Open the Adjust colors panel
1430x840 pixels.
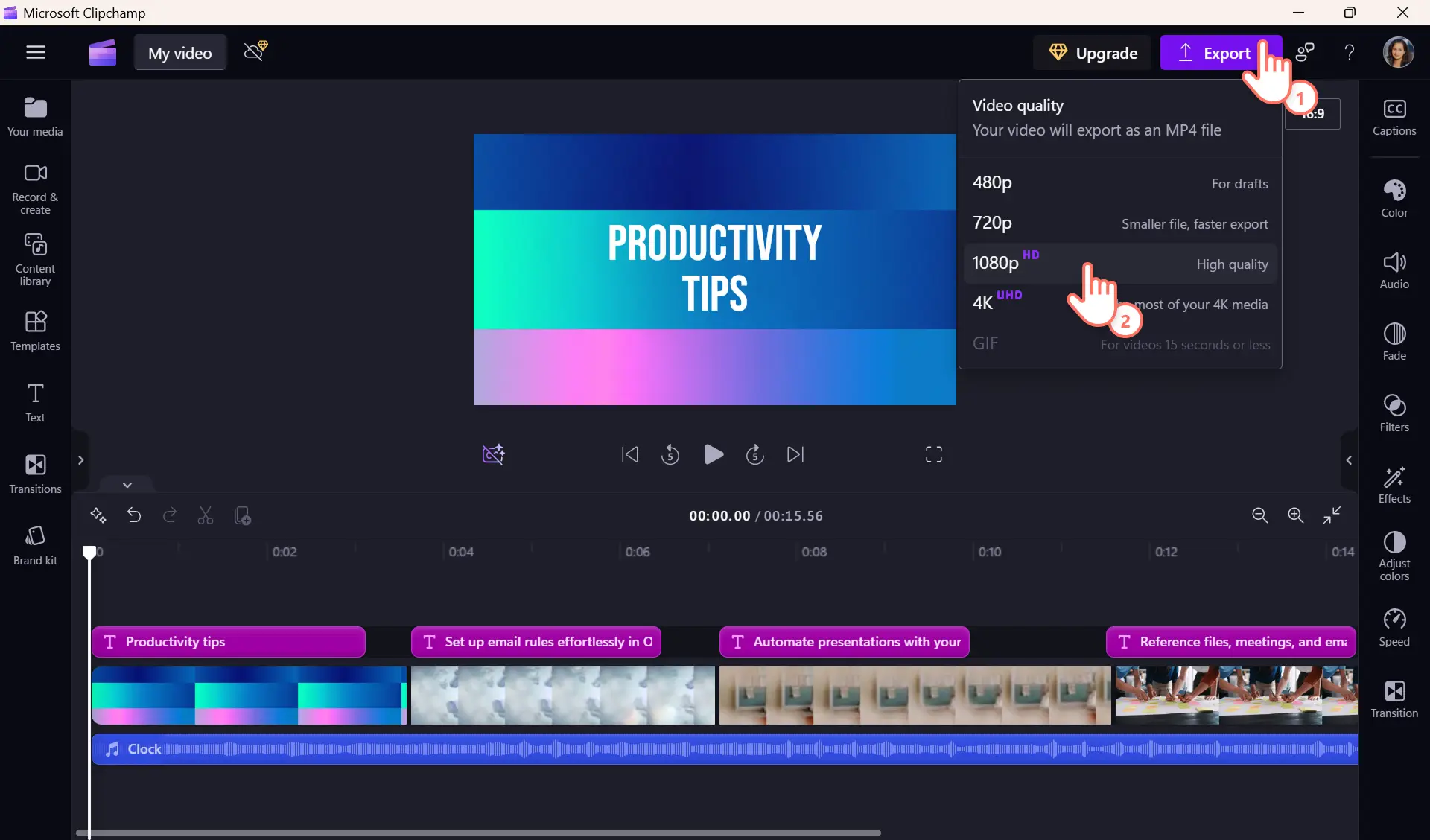click(1394, 556)
